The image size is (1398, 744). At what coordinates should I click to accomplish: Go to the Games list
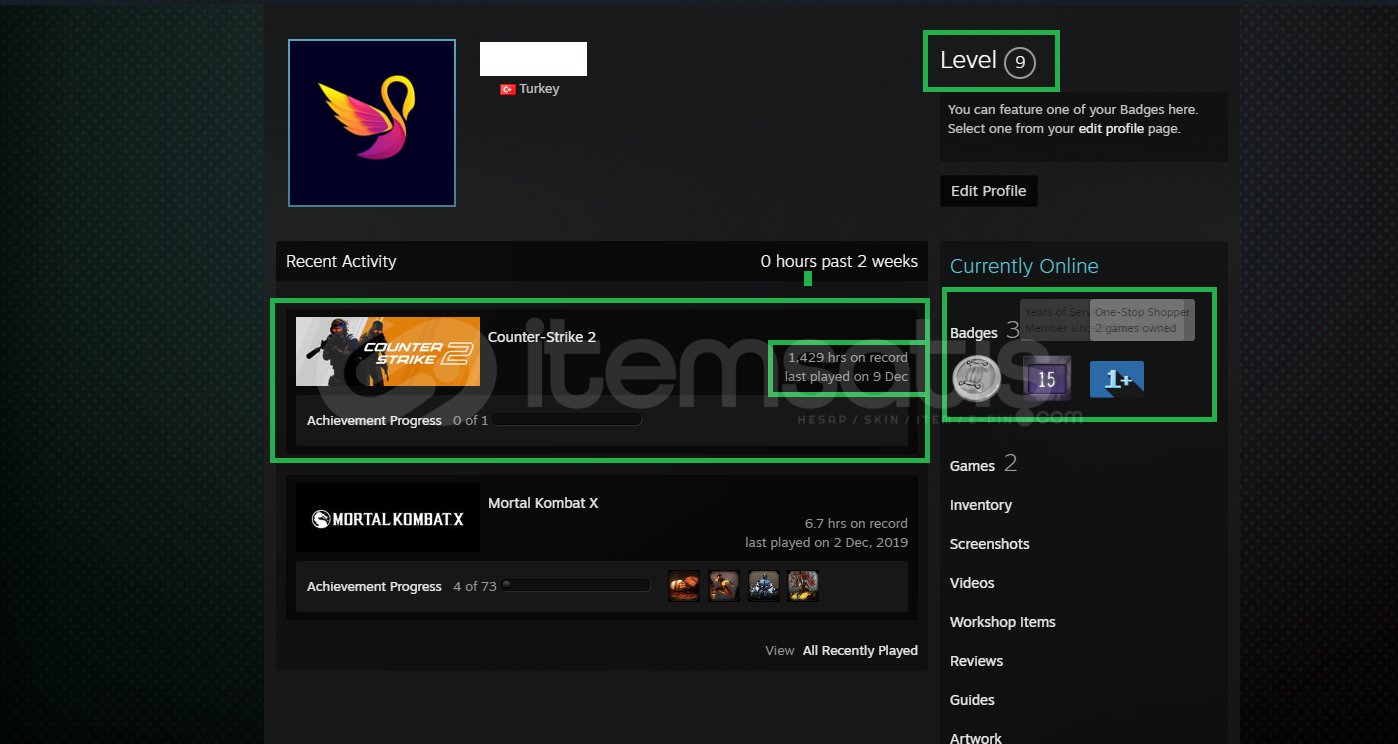(972, 466)
